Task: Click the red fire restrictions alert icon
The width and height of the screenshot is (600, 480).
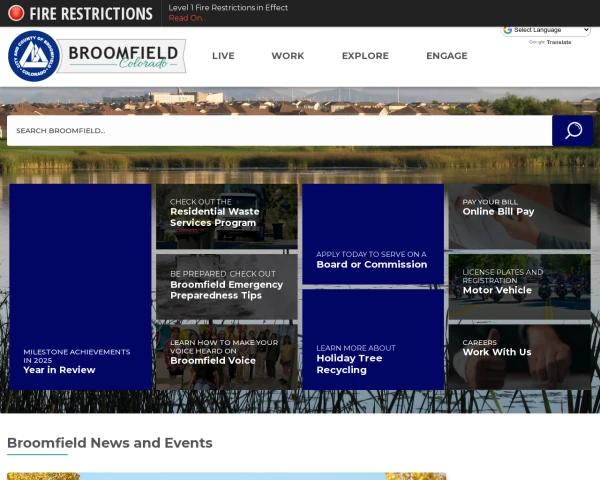Action: 16,14
